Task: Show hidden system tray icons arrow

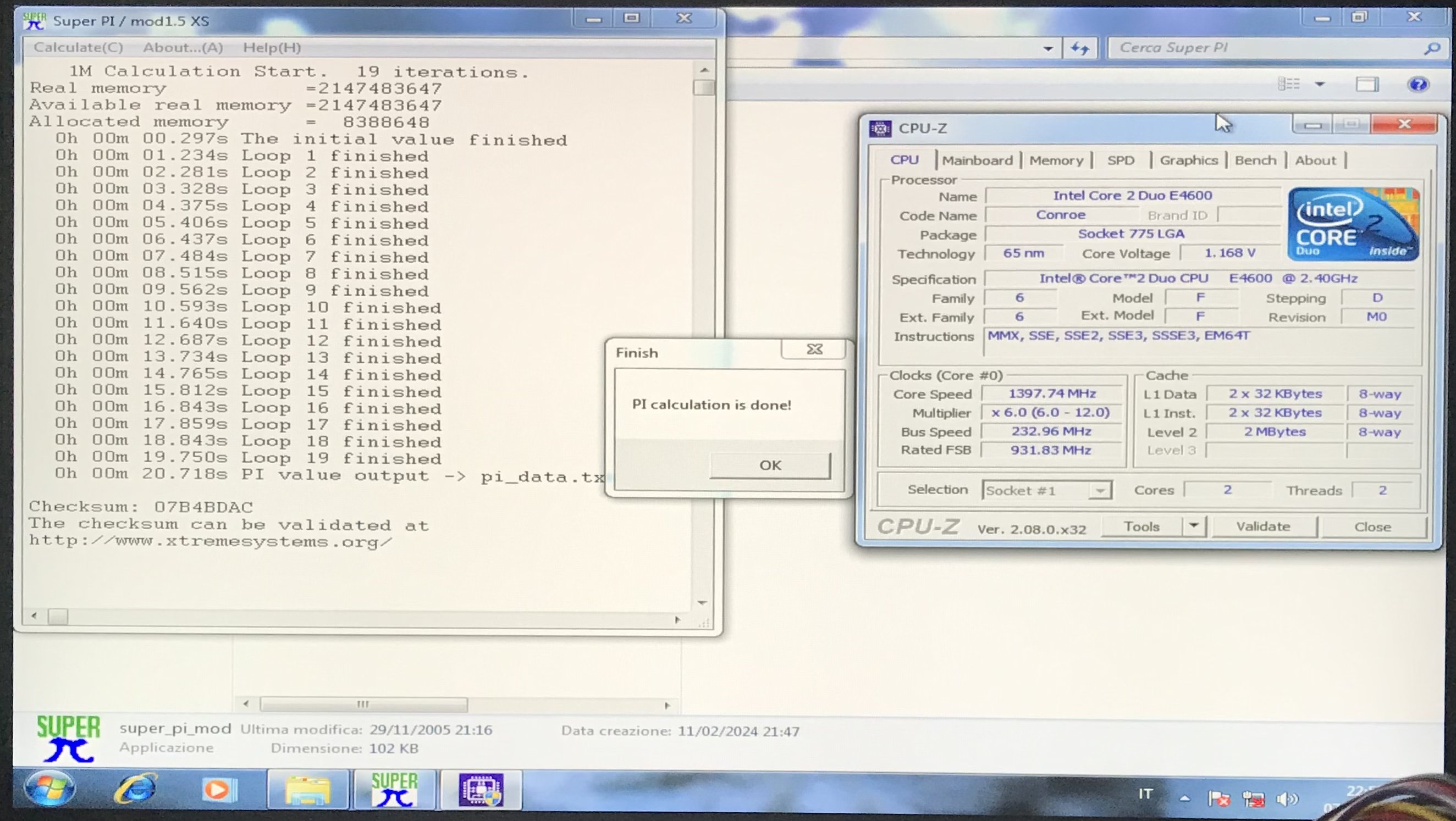Action: [1185, 798]
